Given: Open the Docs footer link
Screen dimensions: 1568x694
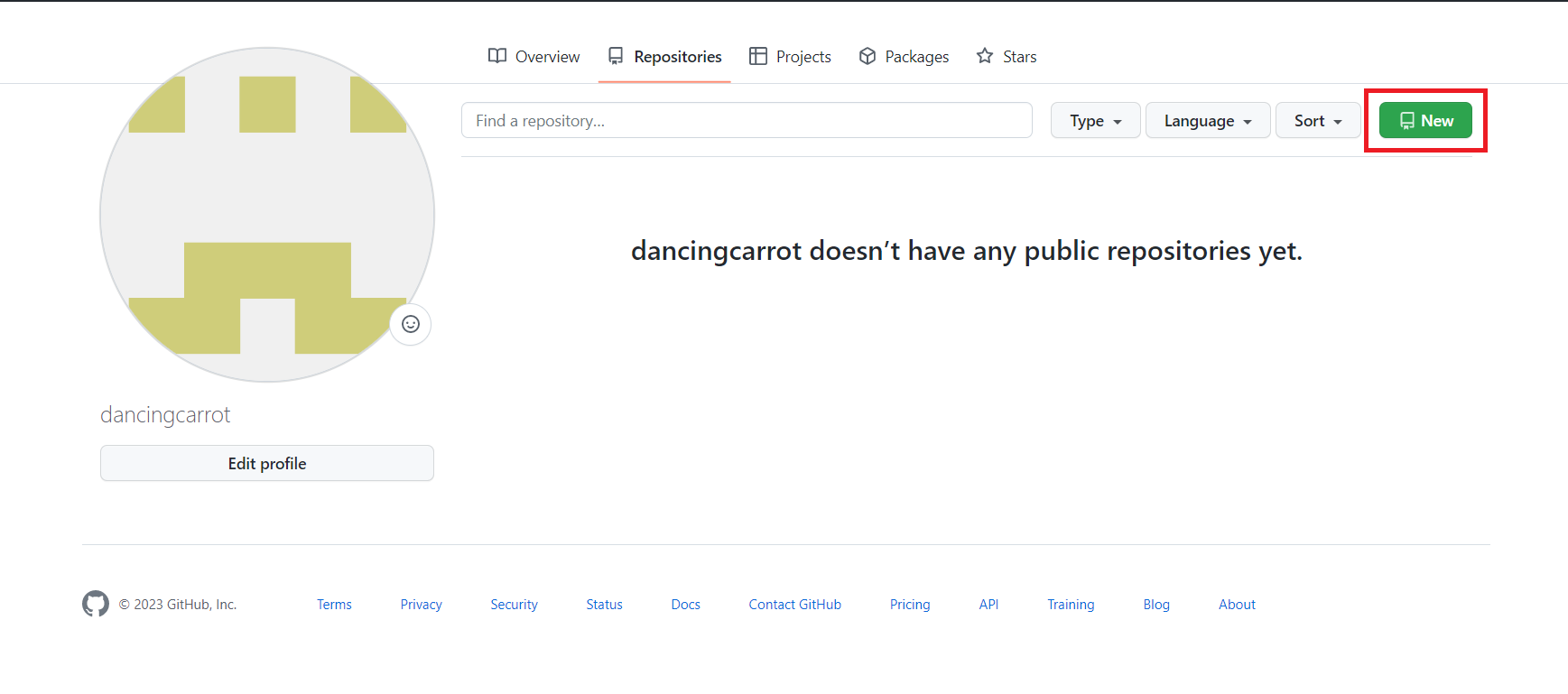Looking at the screenshot, I should click(x=686, y=605).
